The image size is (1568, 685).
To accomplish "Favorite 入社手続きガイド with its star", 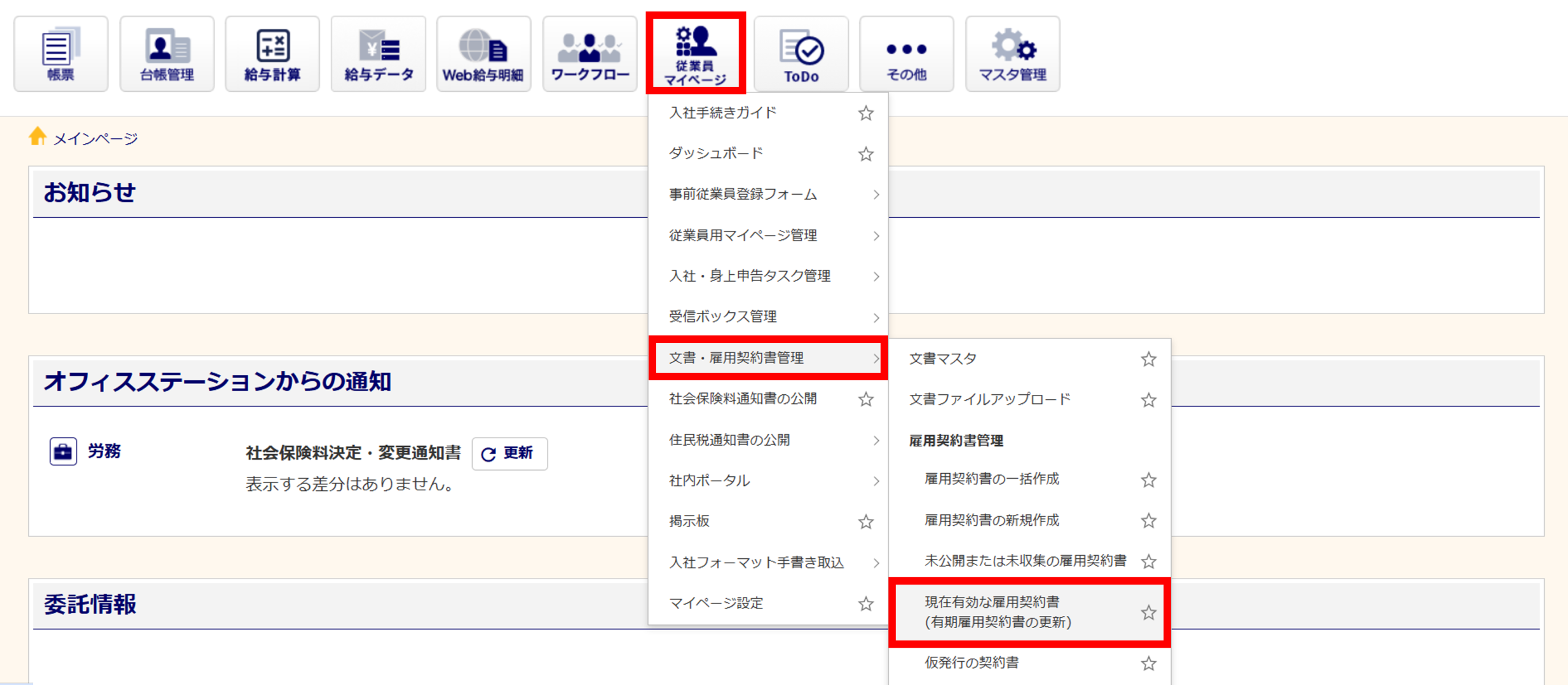I will point(865,113).
